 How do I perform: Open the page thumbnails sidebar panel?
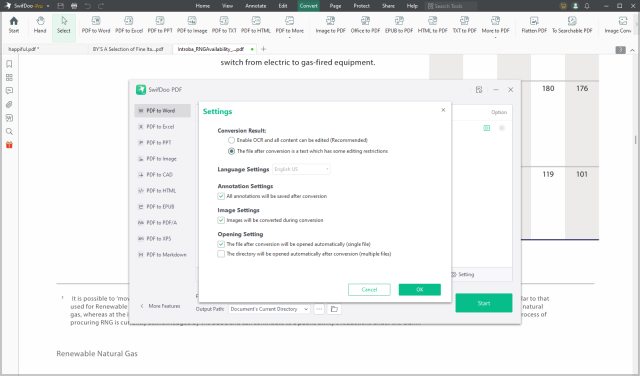(x=9, y=78)
